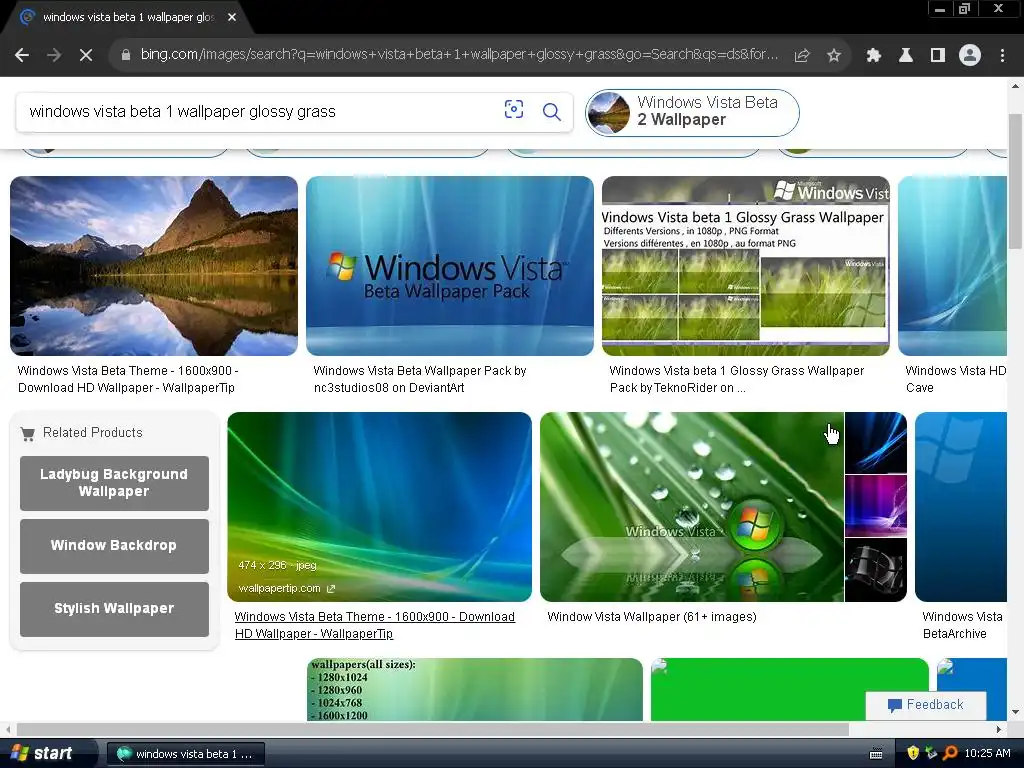Click the wallpapertip.com source link
Image resolution: width=1024 pixels, height=768 pixels.
[x=287, y=588]
